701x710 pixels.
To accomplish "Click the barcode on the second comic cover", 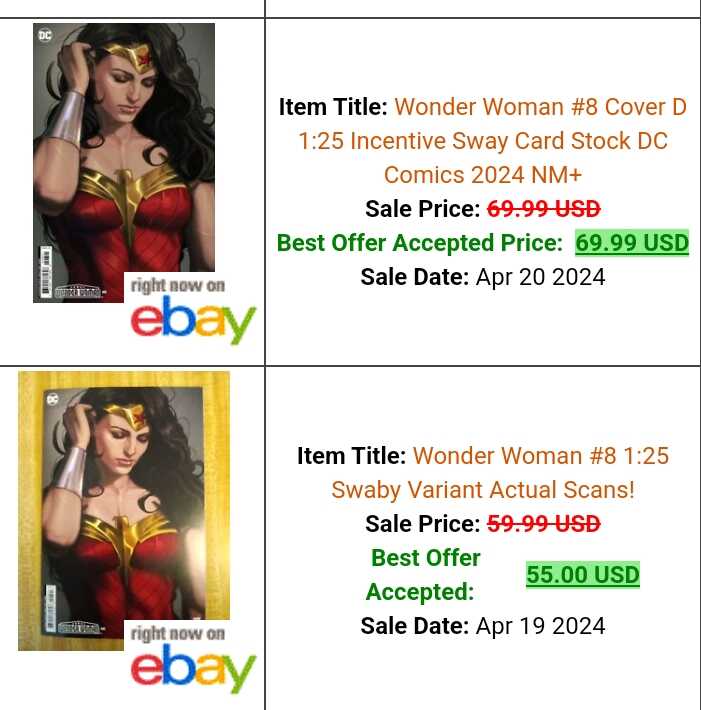I will coord(51,608).
